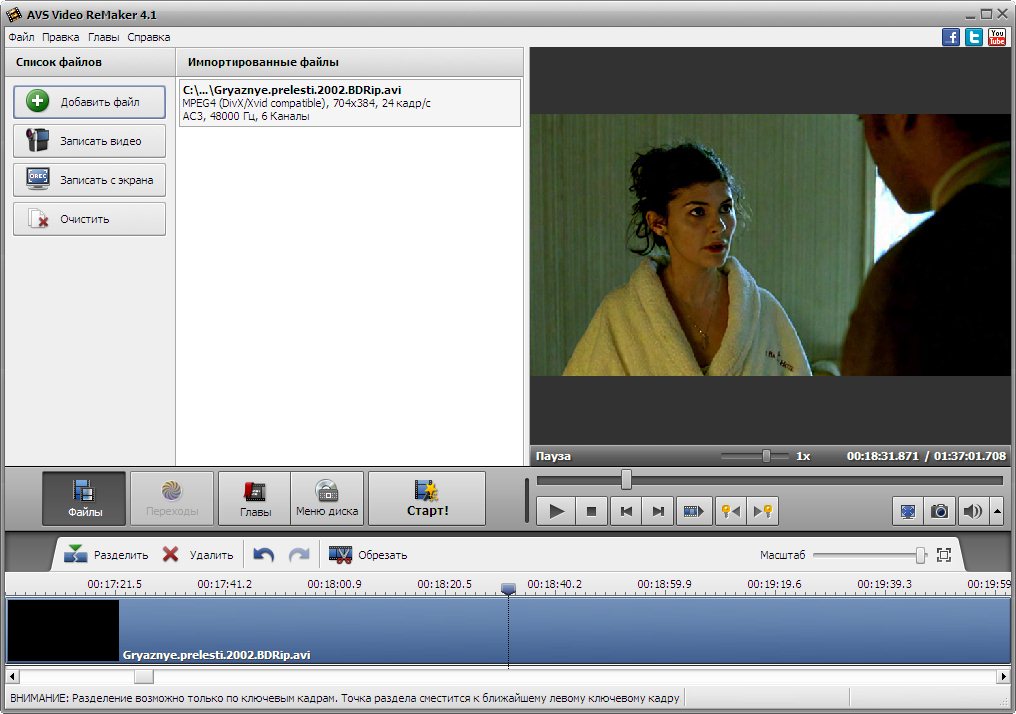Click the Записать с экрана button
This screenshot has width=1016, height=714.
(89, 179)
